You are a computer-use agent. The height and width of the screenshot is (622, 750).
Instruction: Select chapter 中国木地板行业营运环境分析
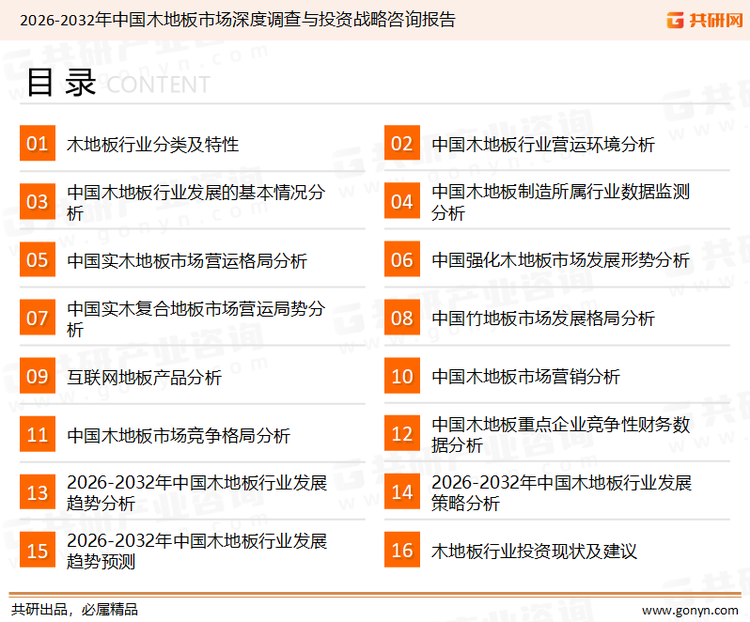pyautogui.click(x=543, y=144)
